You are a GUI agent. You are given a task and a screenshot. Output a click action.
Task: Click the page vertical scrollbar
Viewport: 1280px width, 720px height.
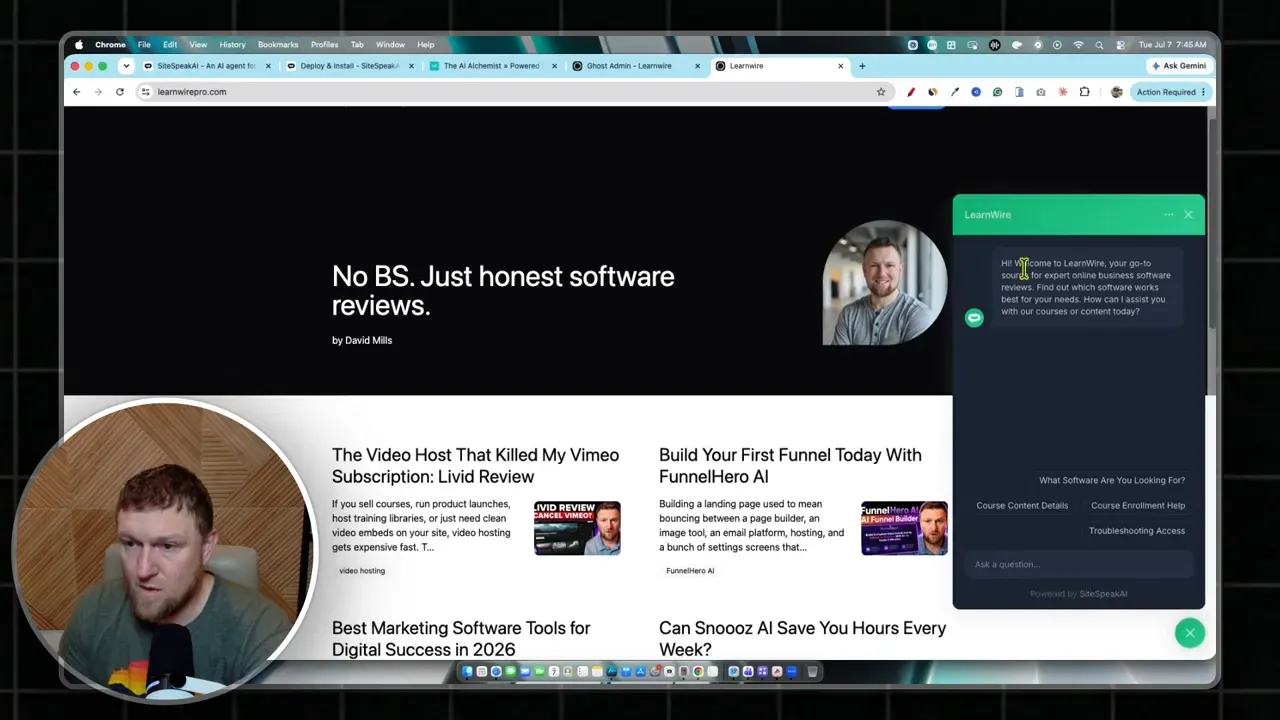point(1211,225)
